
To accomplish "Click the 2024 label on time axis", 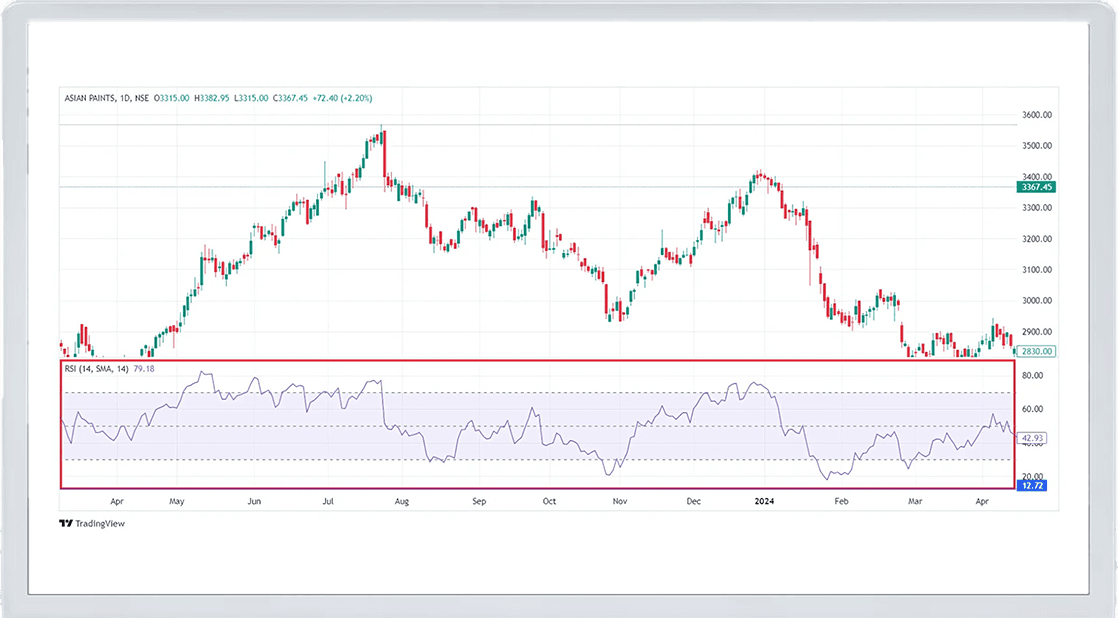I will click(764, 499).
